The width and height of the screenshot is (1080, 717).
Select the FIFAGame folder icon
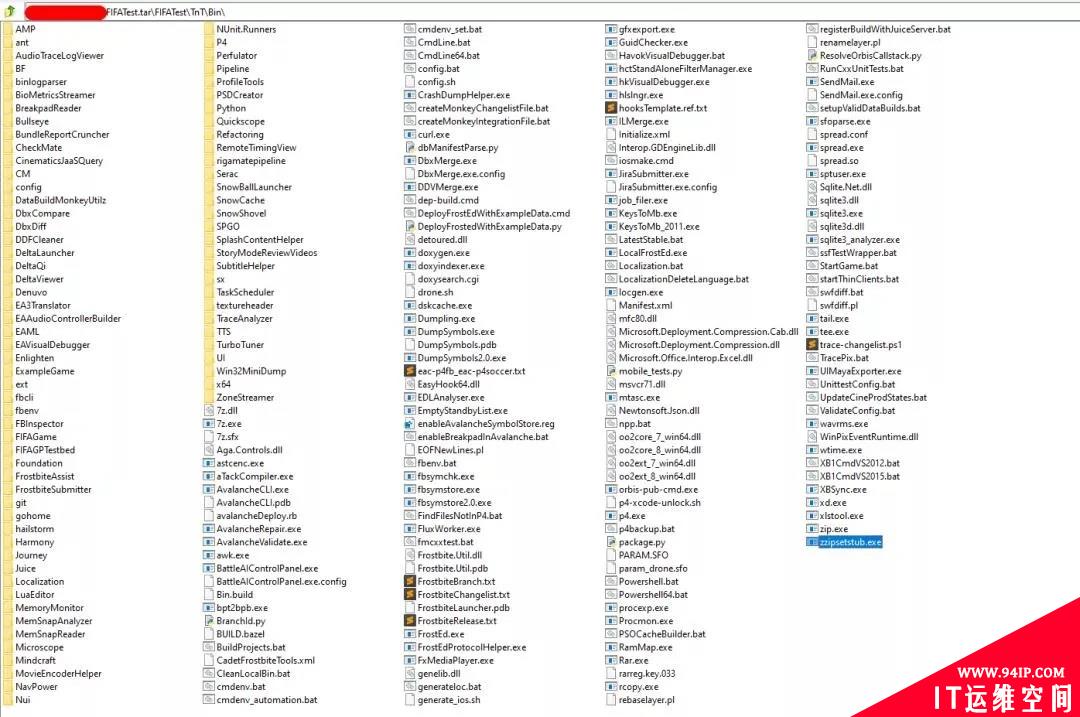tap(8, 437)
